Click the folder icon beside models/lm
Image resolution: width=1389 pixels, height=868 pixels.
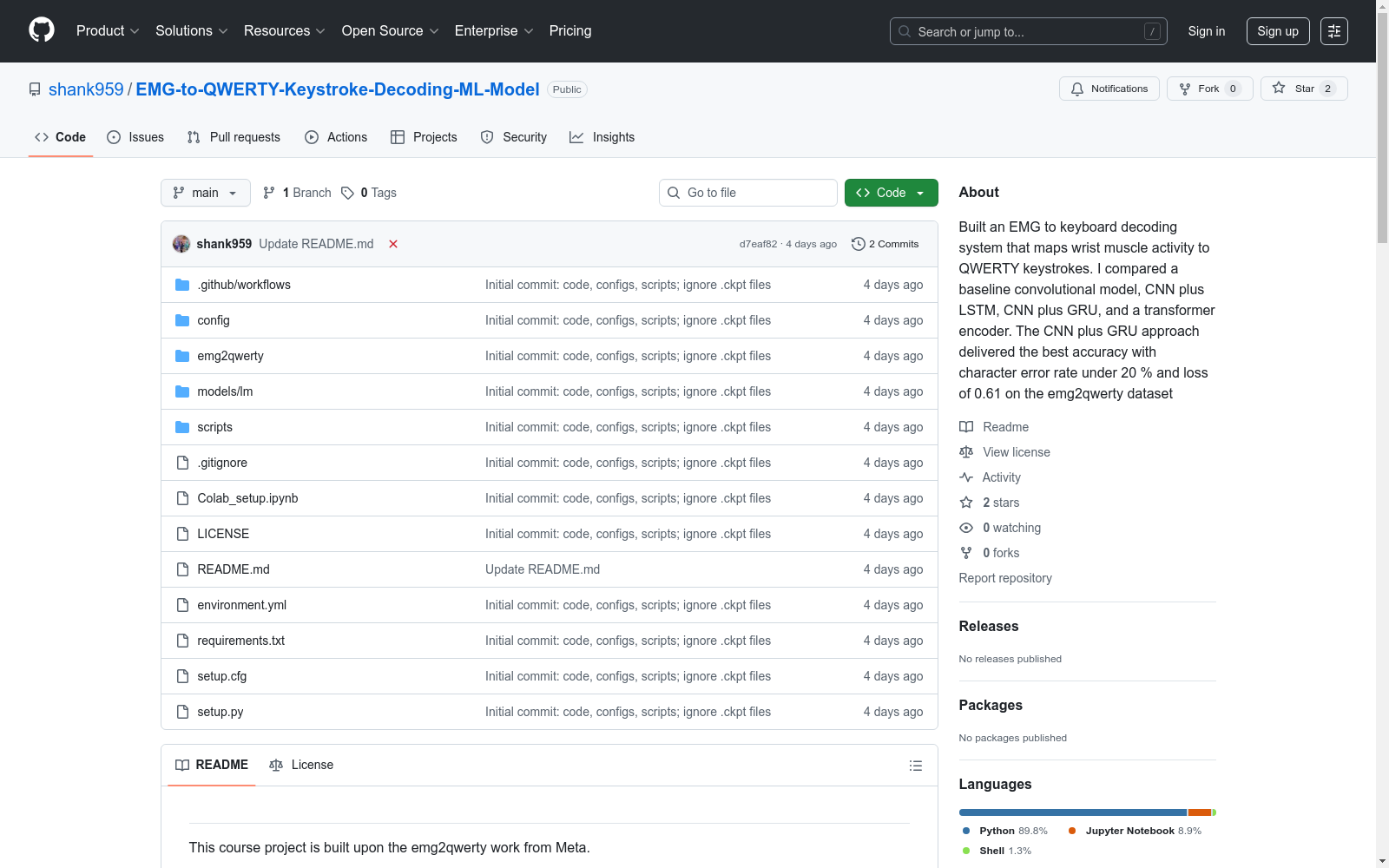pos(182,391)
